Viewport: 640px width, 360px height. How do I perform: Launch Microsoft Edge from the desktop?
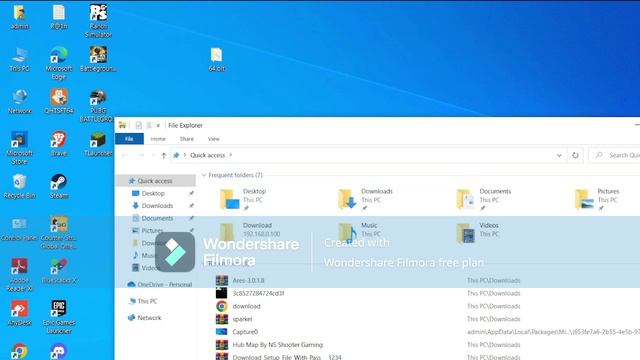click(59, 63)
